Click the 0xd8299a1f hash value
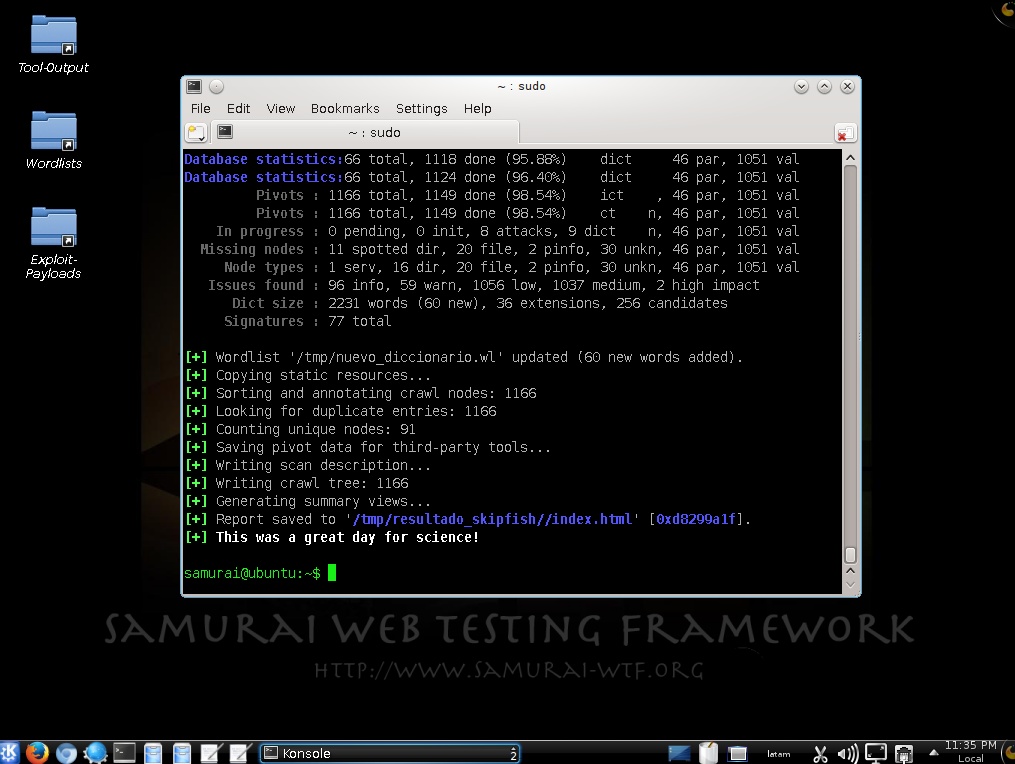1015x764 pixels. [x=696, y=519]
